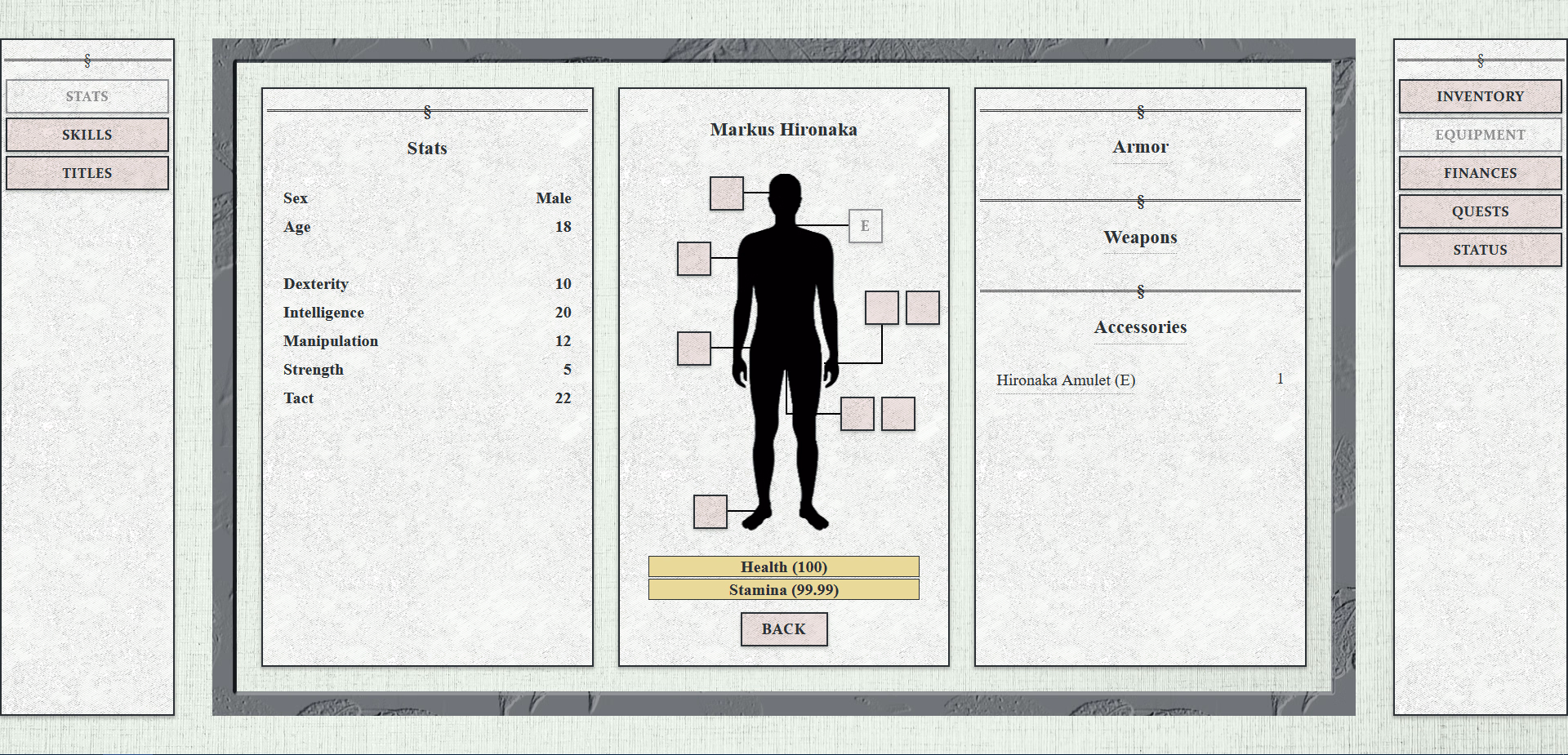1568x755 pixels.
Task: Click the BACK button
Action: click(783, 628)
